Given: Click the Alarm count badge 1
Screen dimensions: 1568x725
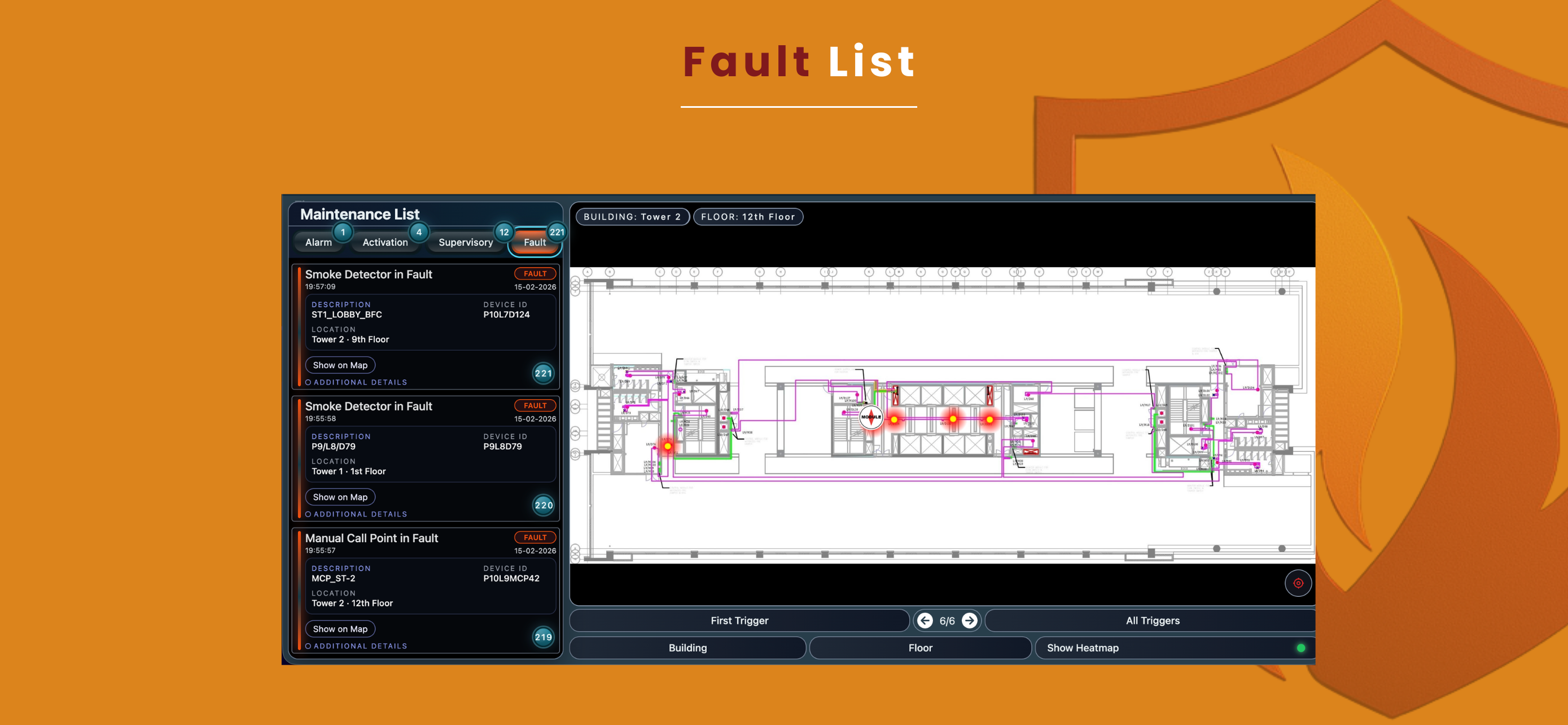Looking at the screenshot, I should (x=343, y=232).
